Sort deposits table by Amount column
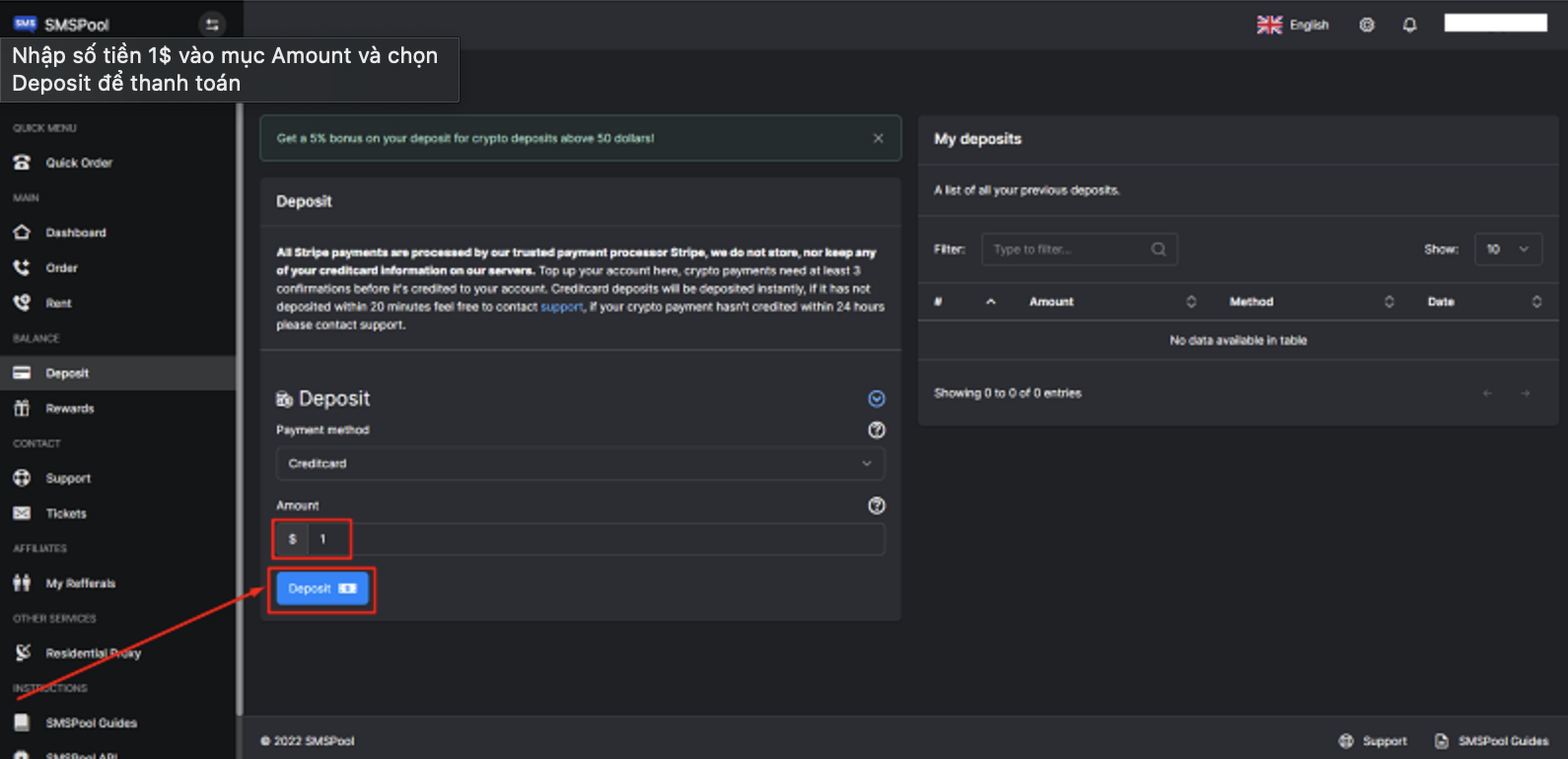Image resolution: width=1568 pixels, height=759 pixels. point(1051,302)
